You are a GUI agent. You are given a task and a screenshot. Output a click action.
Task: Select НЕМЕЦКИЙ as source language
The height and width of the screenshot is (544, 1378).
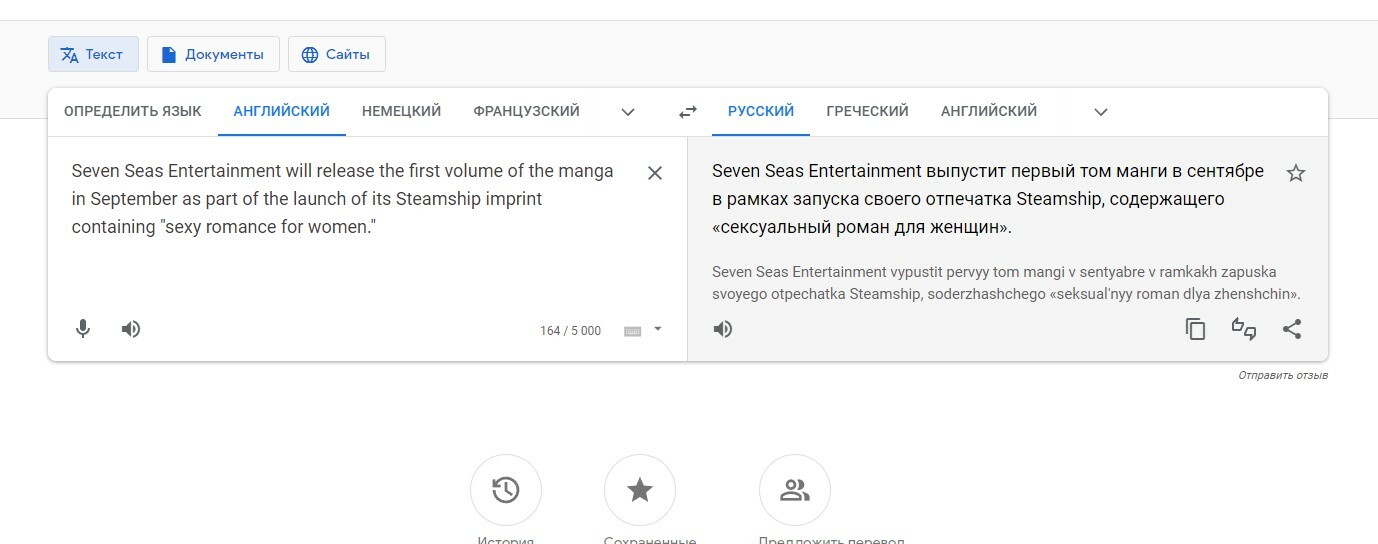401,112
